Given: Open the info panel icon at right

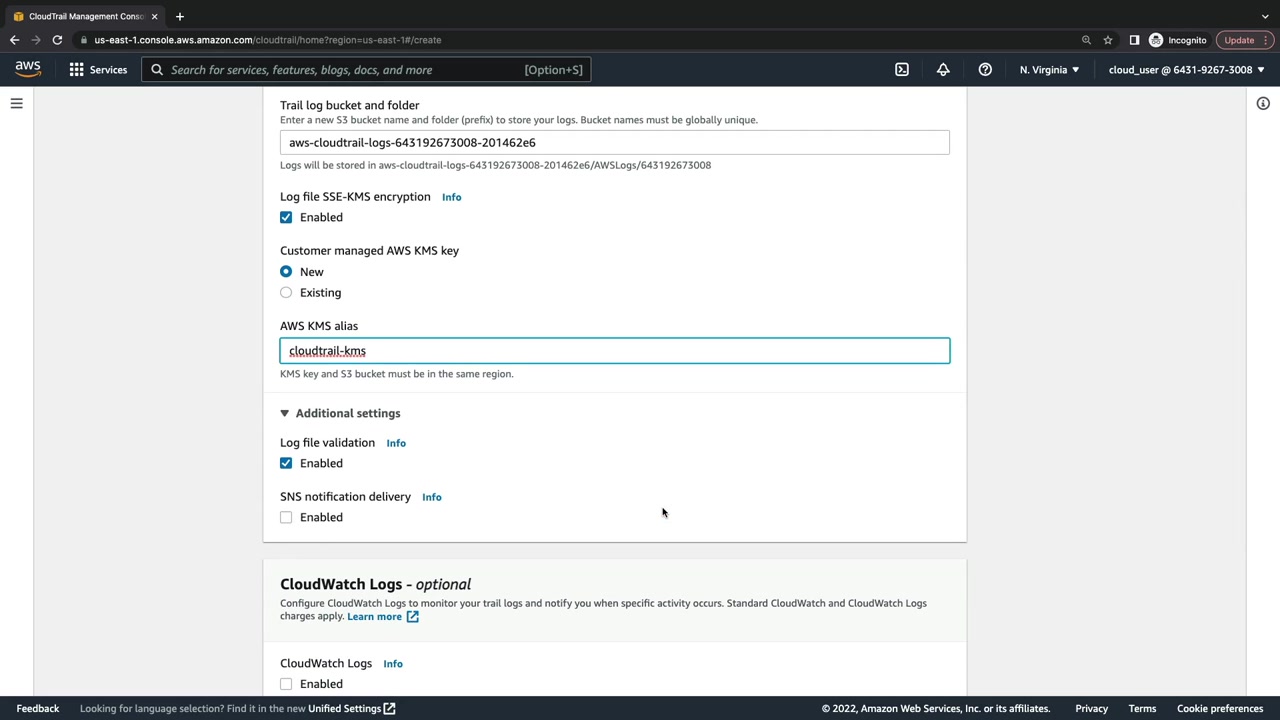Looking at the screenshot, I should pyautogui.click(x=1263, y=103).
